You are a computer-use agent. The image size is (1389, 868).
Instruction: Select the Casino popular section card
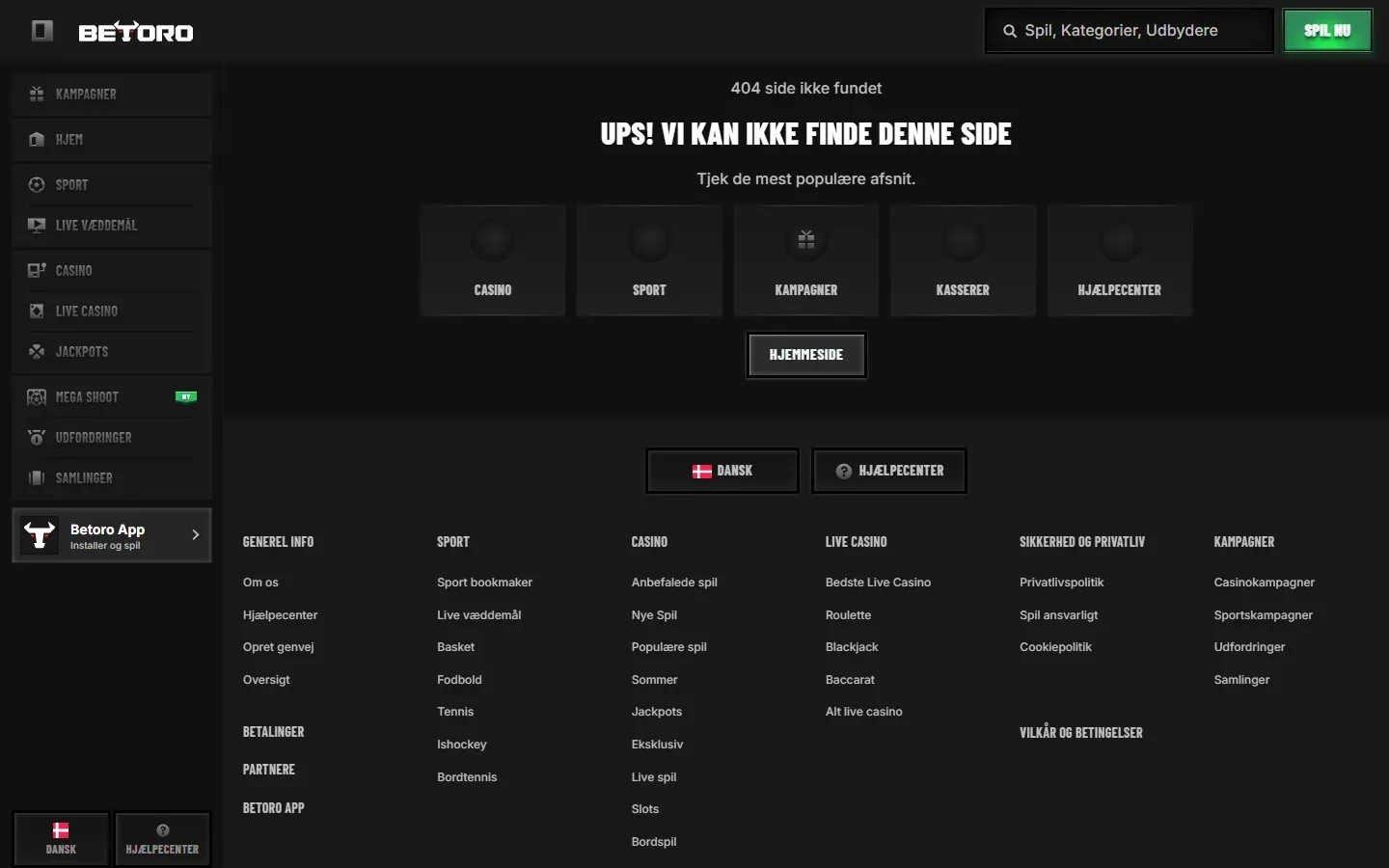pos(493,260)
